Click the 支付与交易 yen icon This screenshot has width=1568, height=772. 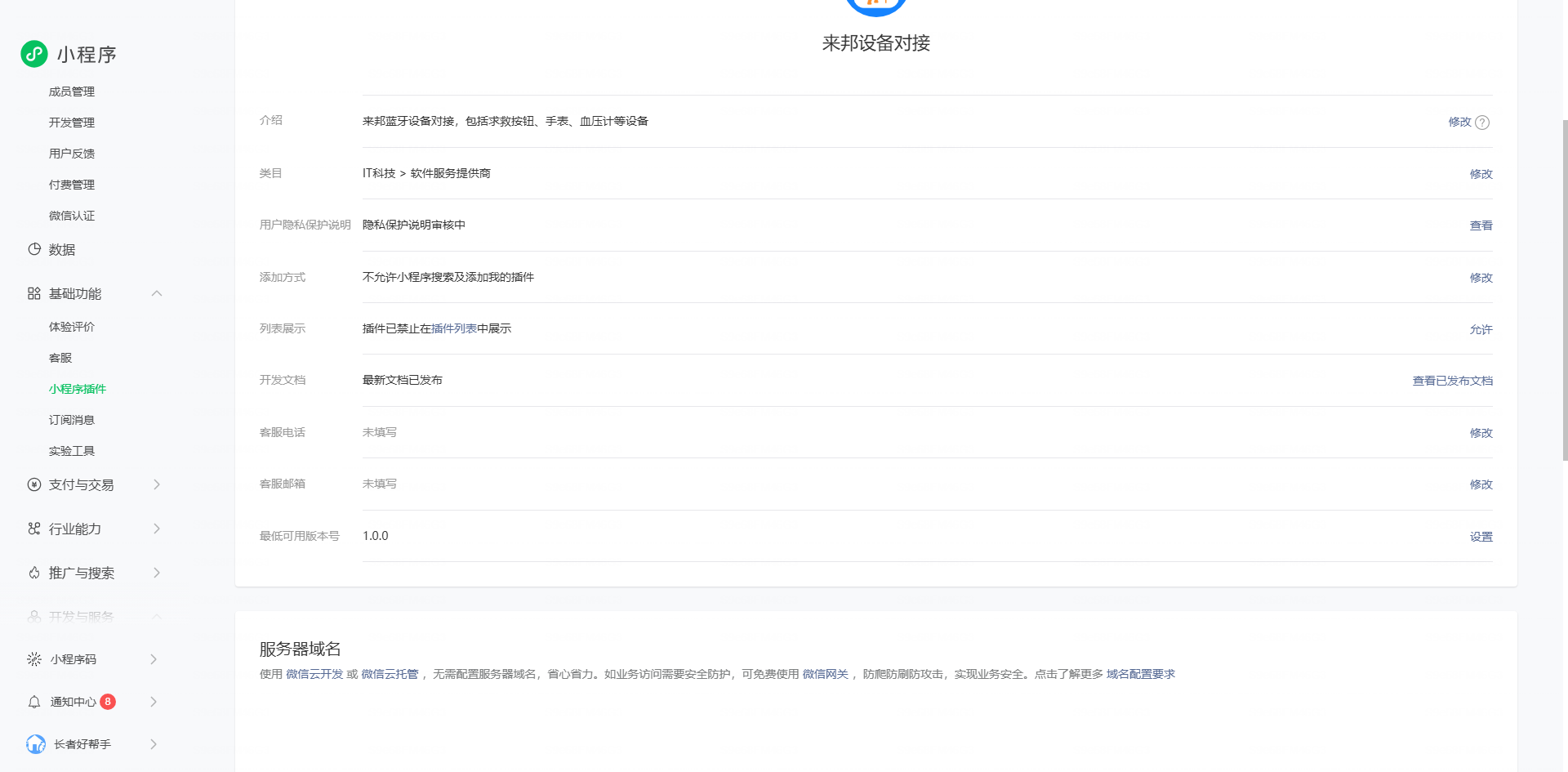pos(34,484)
